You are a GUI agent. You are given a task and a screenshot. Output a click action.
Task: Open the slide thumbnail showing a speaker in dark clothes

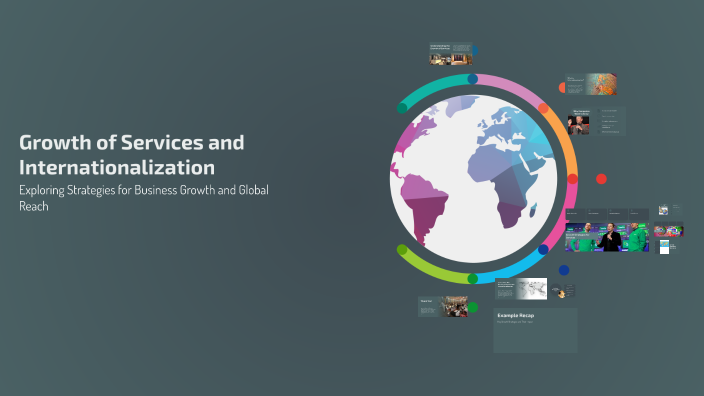click(x=597, y=121)
